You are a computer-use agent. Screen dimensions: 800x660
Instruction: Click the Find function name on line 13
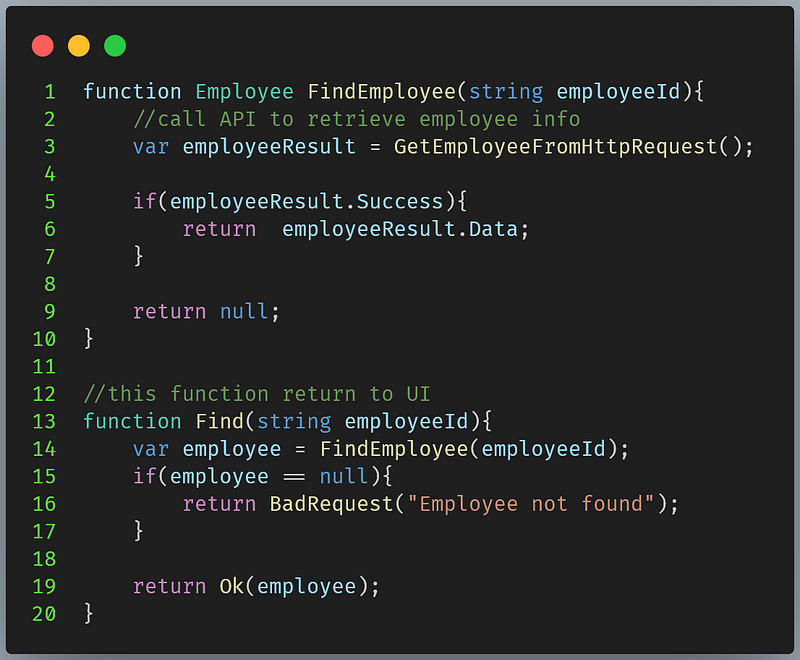click(x=219, y=422)
